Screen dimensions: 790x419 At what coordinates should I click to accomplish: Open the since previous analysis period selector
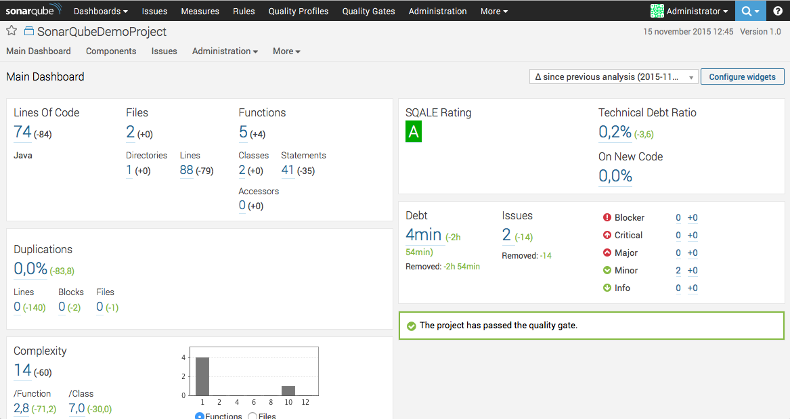click(x=612, y=77)
